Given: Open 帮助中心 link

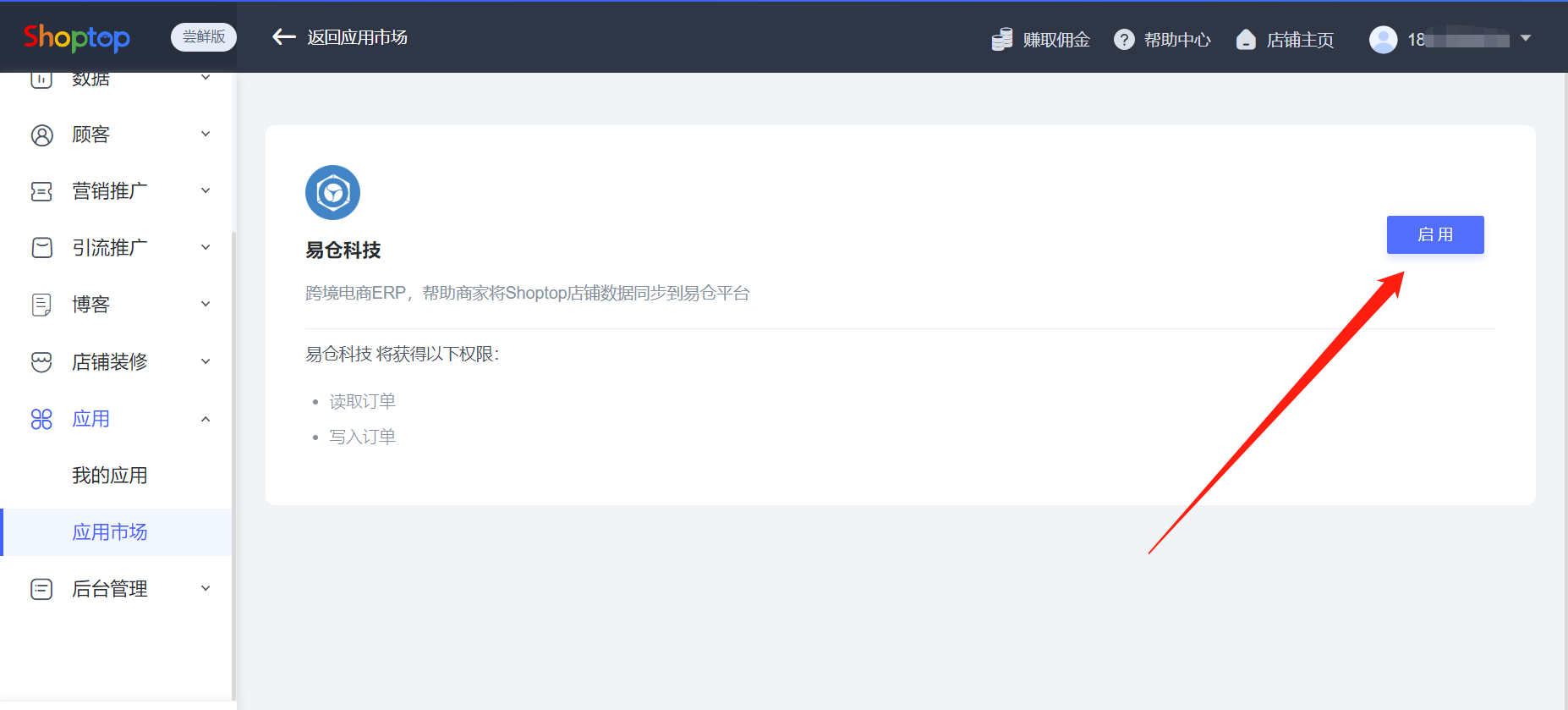Looking at the screenshot, I should coord(1177,40).
